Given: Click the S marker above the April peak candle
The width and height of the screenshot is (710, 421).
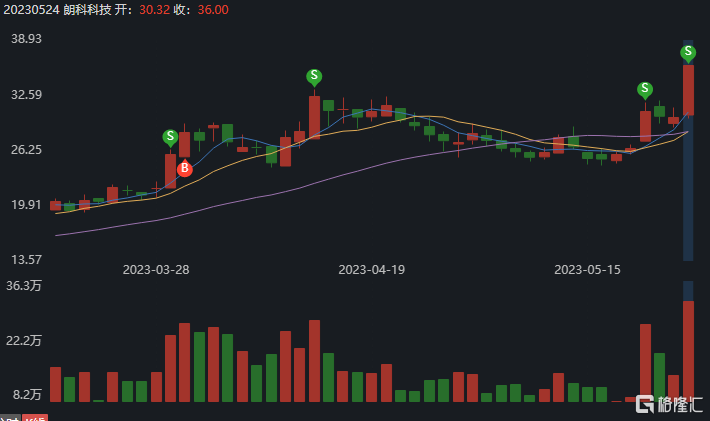Looking at the screenshot, I should pos(314,77).
